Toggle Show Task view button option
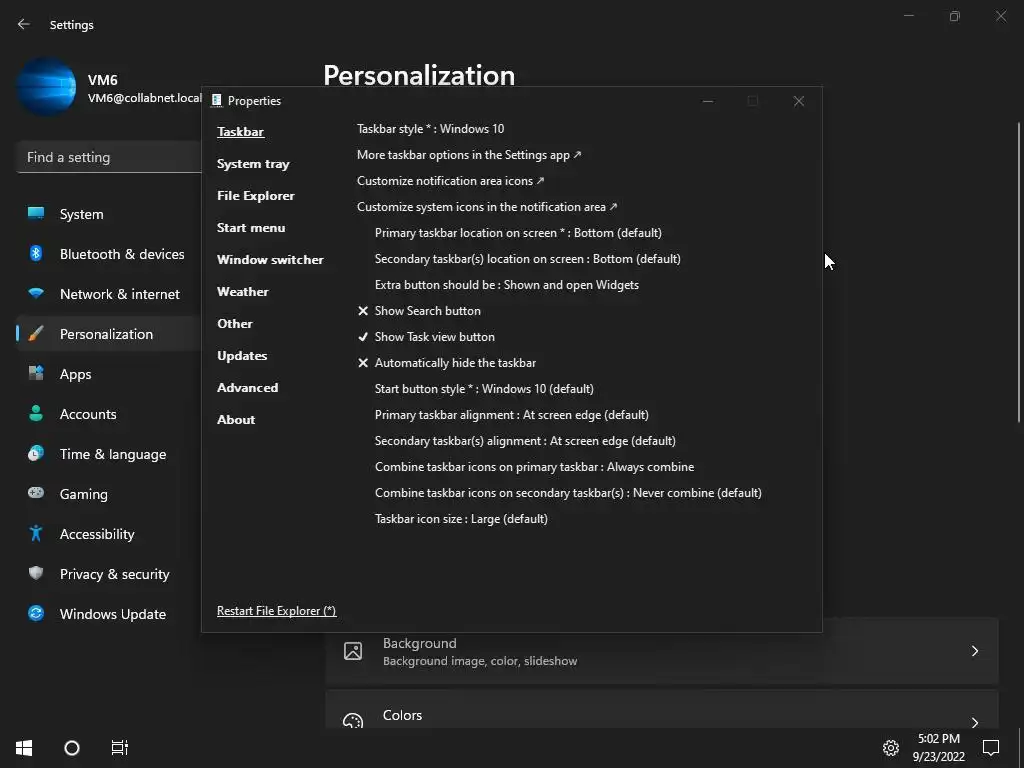The image size is (1024, 768). pos(426,337)
